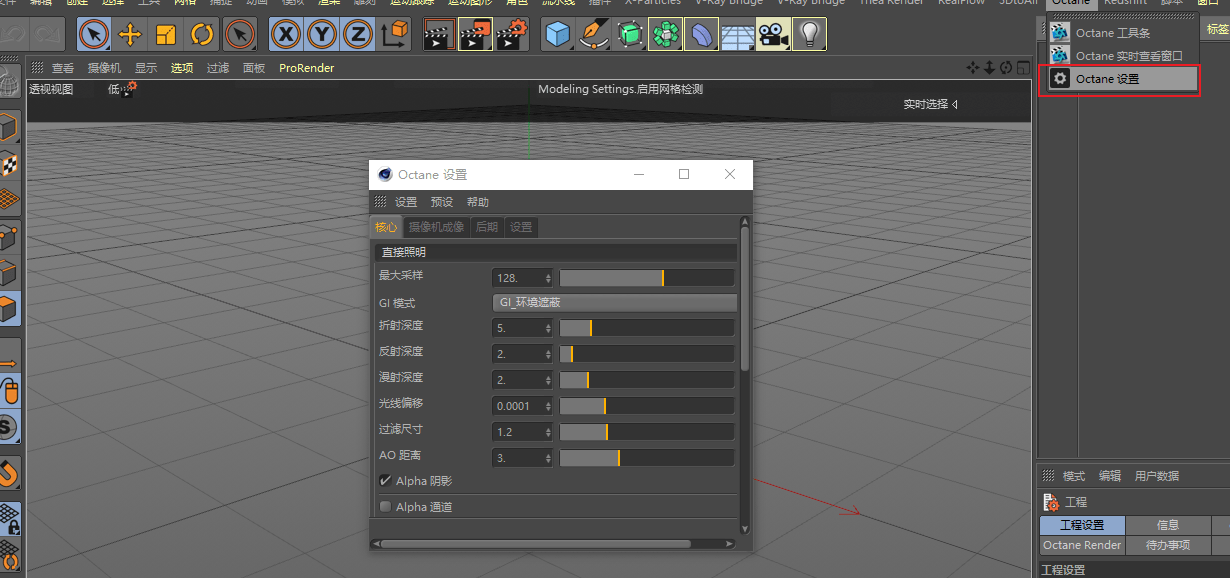Click the 工程设置 button
The image size is (1230, 578).
(1082, 525)
